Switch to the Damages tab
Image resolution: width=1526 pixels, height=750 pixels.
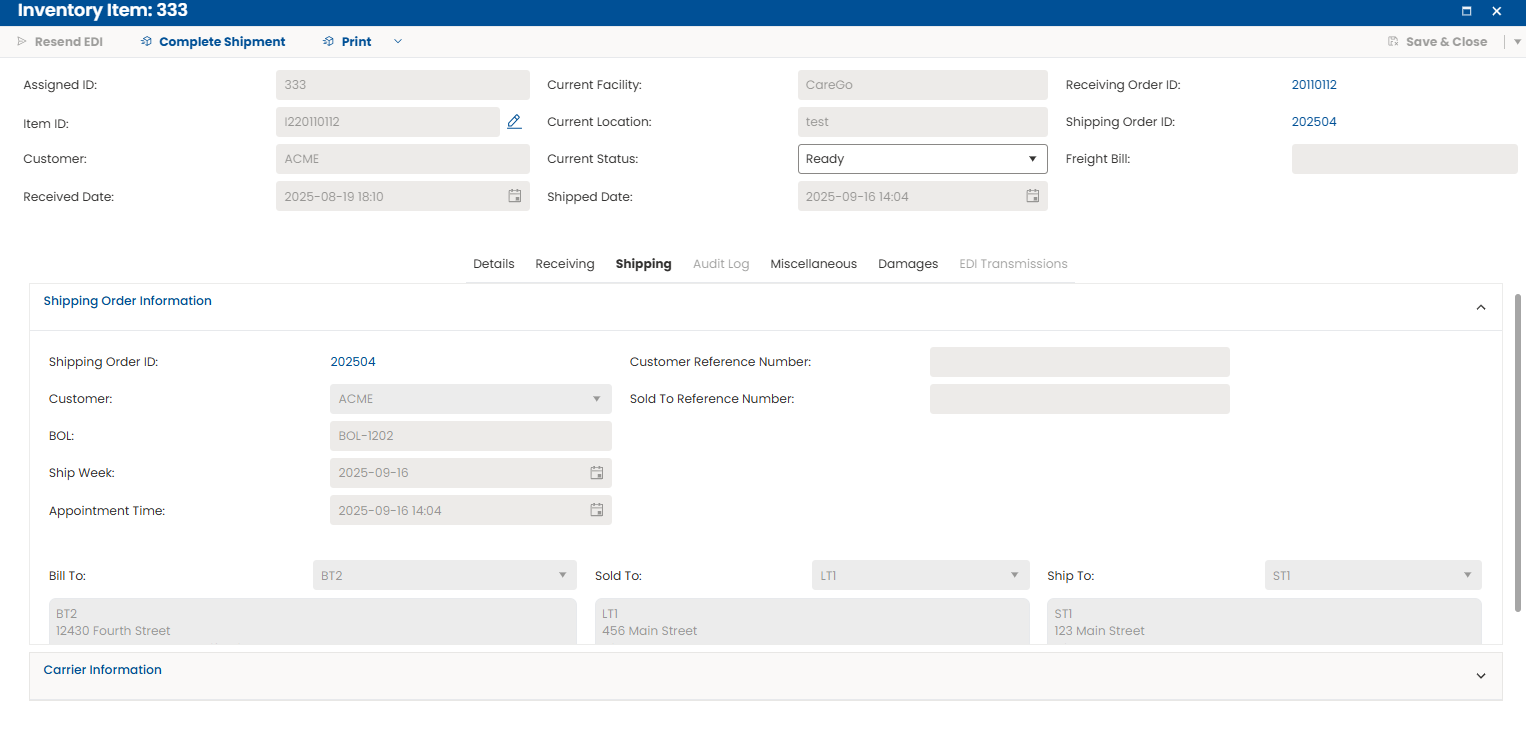(x=908, y=264)
